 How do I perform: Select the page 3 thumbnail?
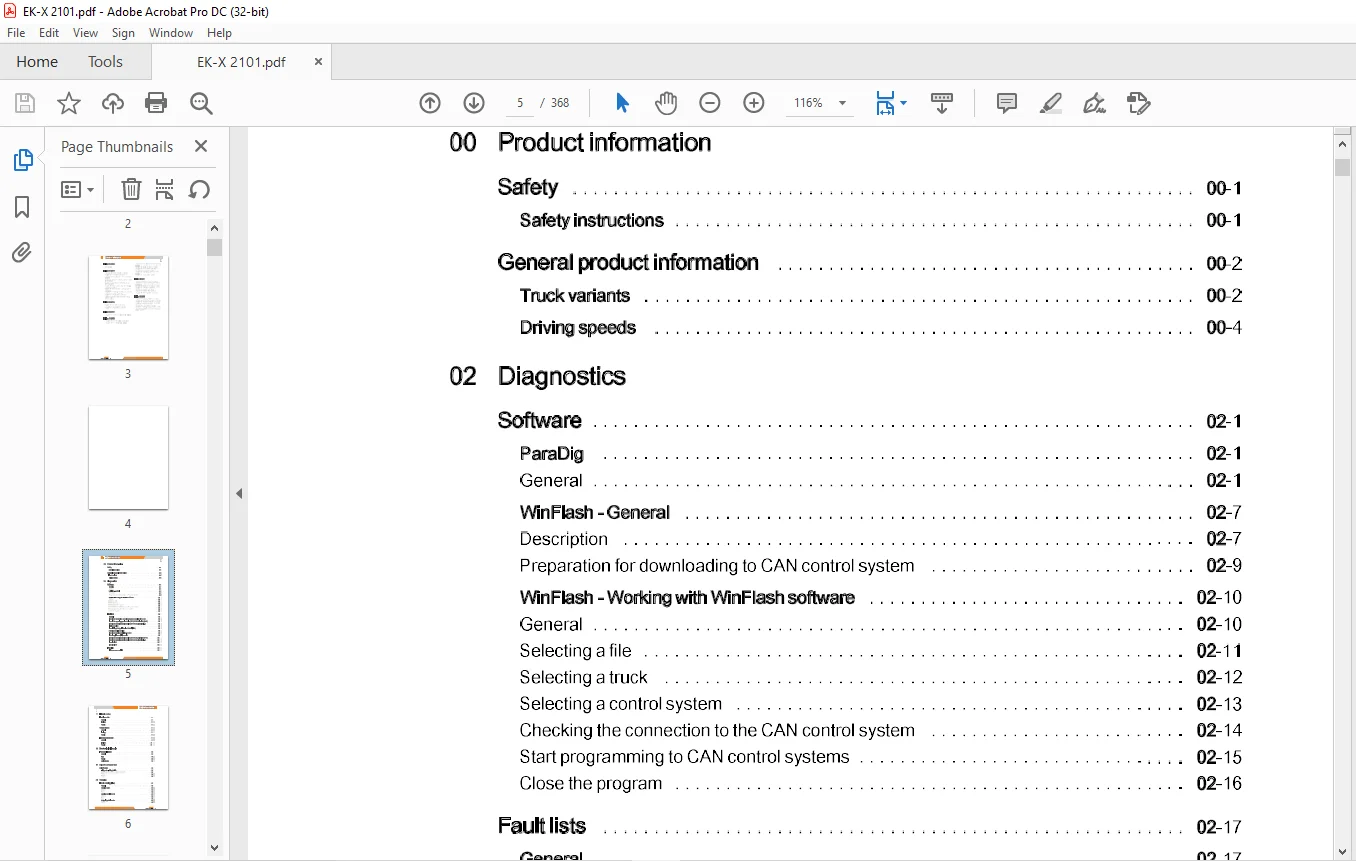[x=128, y=307]
